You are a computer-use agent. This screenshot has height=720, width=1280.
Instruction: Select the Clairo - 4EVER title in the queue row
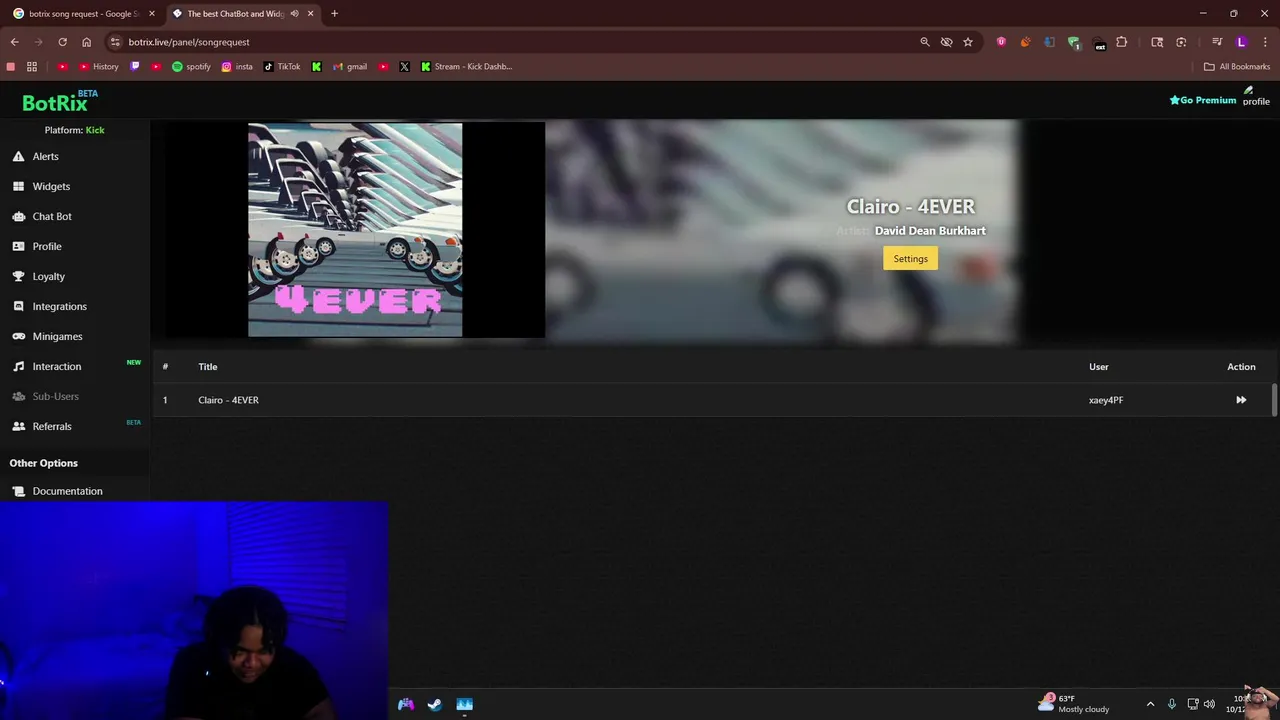pyautogui.click(x=228, y=400)
